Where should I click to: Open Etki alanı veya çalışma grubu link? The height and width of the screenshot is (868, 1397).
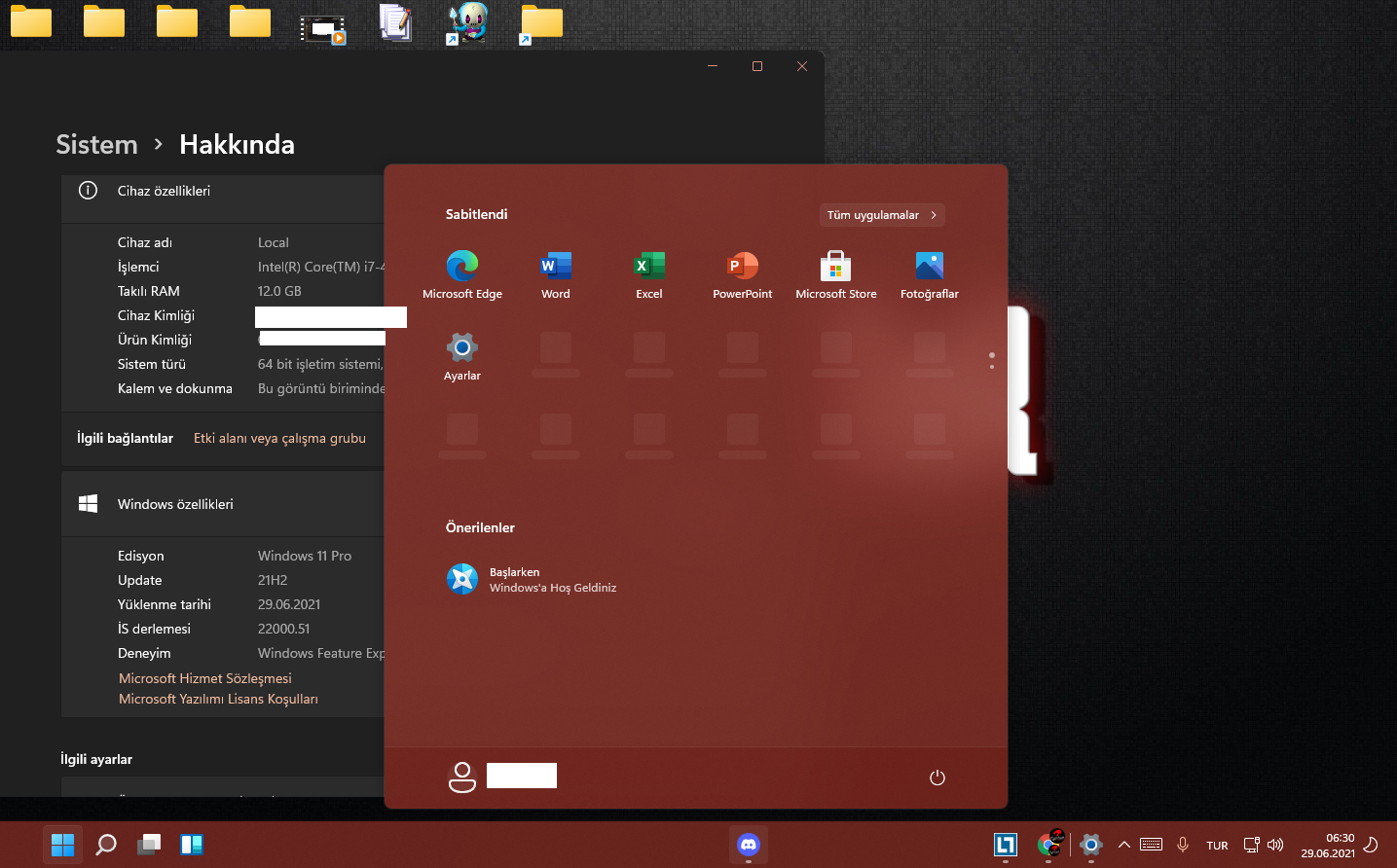[x=279, y=438]
